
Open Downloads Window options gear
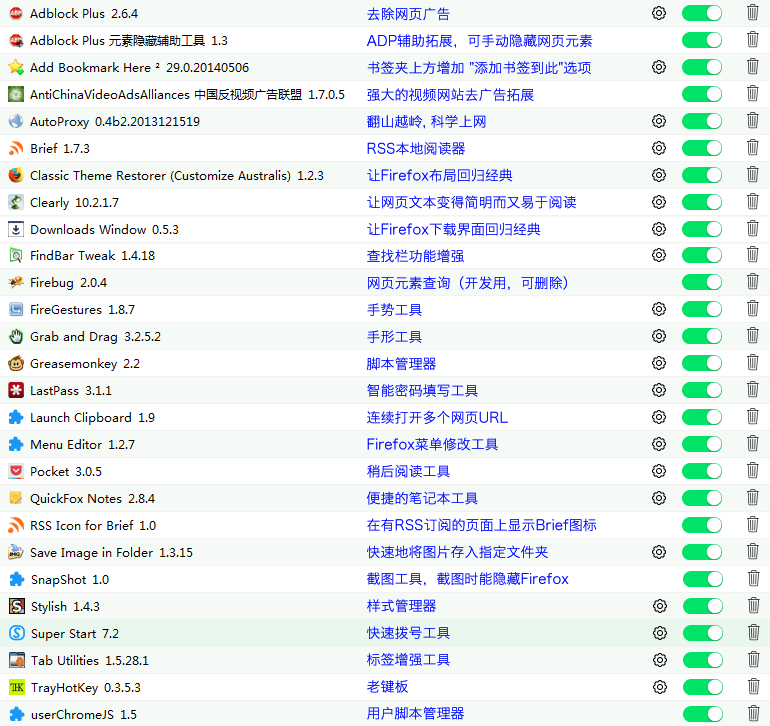point(659,229)
